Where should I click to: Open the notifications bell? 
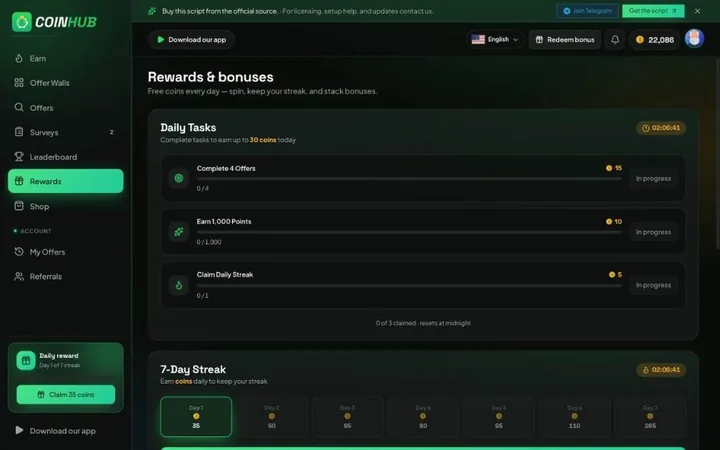615,39
